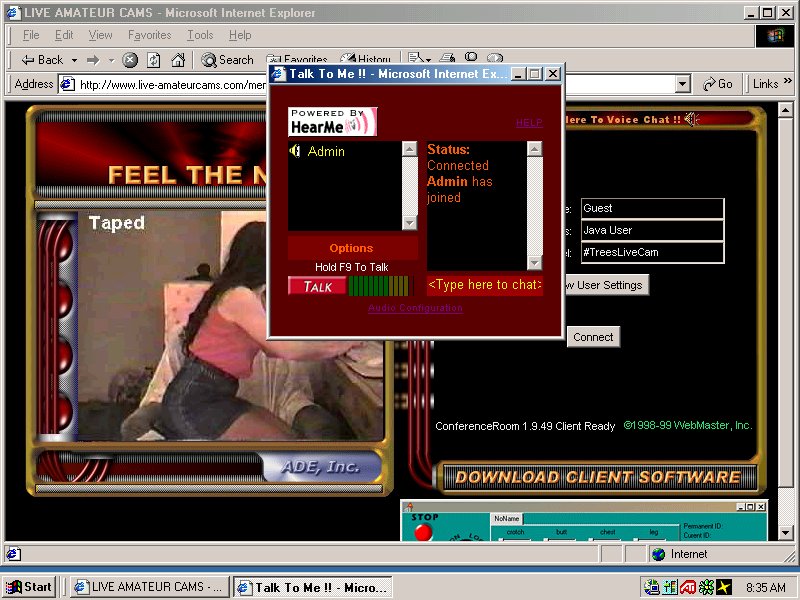The image size is (800, 600).
Task: Open the Edit menu
Action: [64, 35]
